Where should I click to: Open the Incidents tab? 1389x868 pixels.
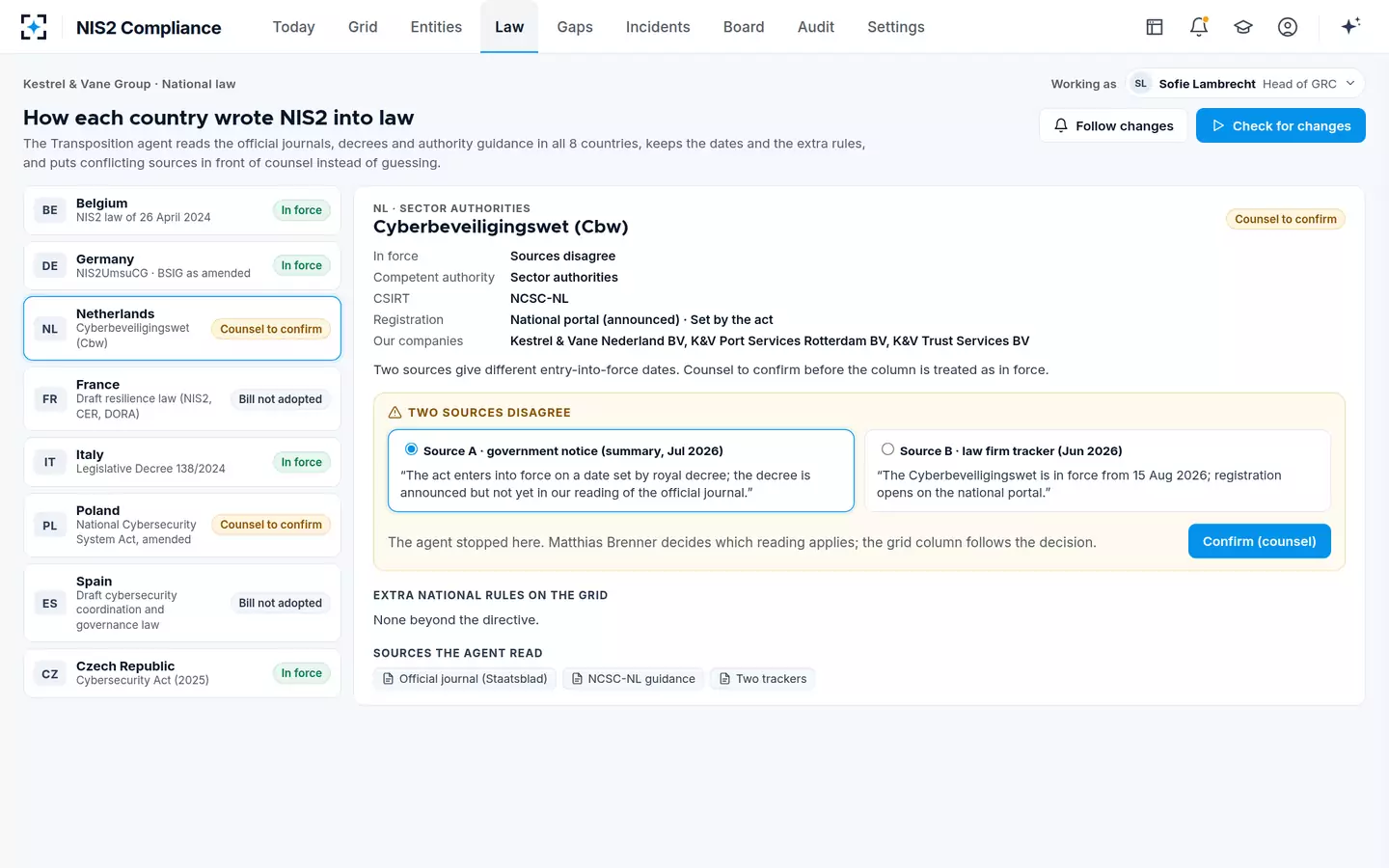658,27
